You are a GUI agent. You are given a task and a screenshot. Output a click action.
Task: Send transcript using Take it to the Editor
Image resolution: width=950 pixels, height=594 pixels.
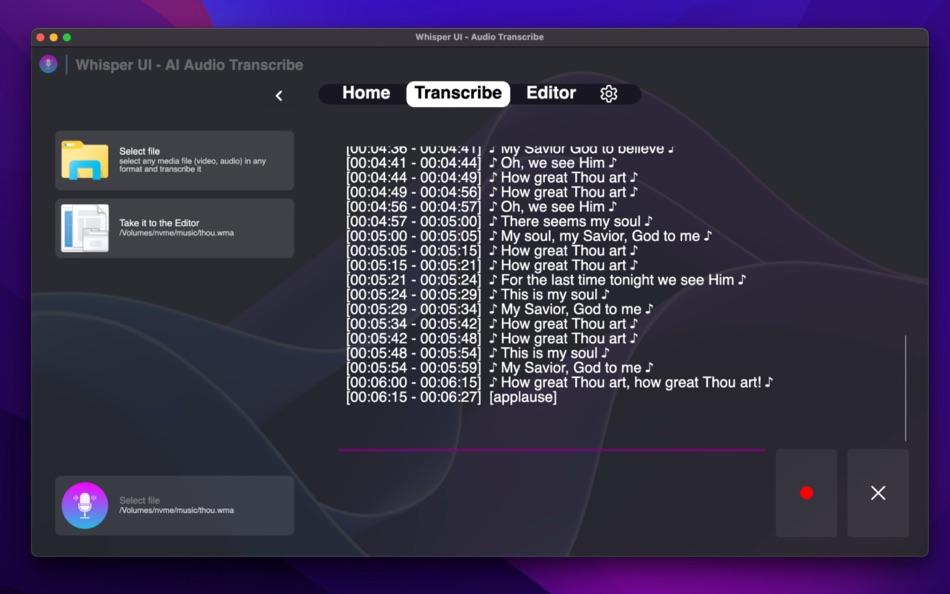tap(175, 228)
